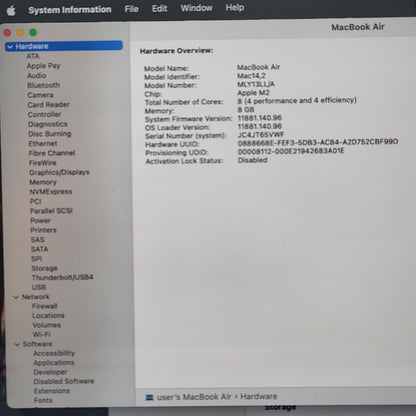The image size is (416, 416).
Task: Select Storage in the sidebar
Action: (44, 268)
